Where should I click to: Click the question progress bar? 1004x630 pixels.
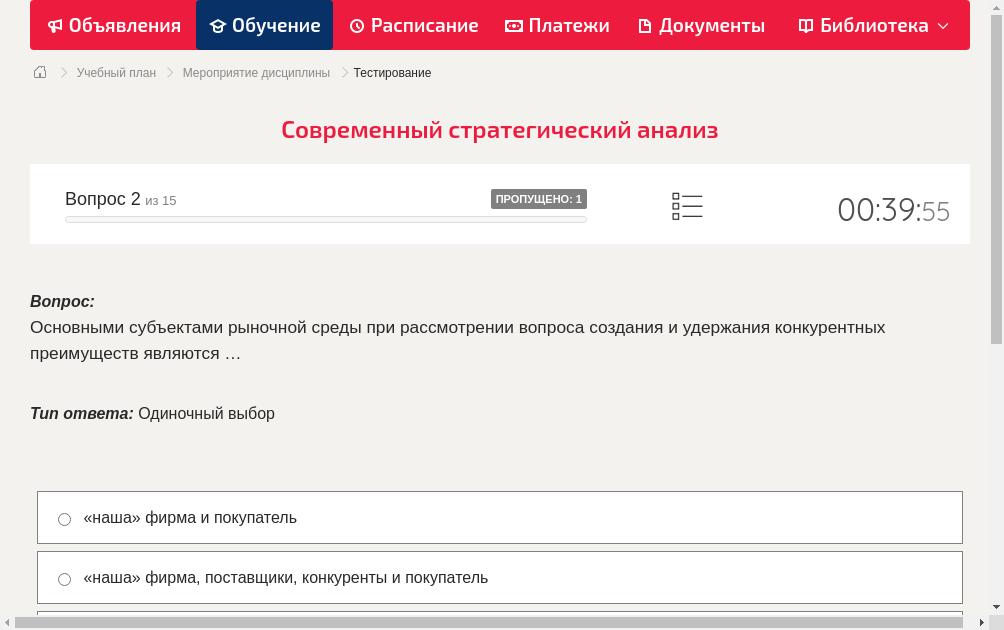[325, 219]
